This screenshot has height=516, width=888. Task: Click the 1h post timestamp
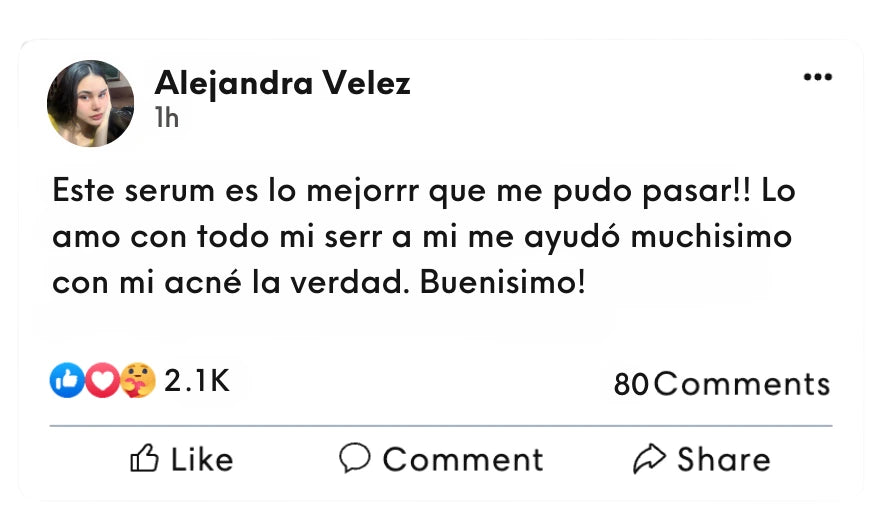167,118
